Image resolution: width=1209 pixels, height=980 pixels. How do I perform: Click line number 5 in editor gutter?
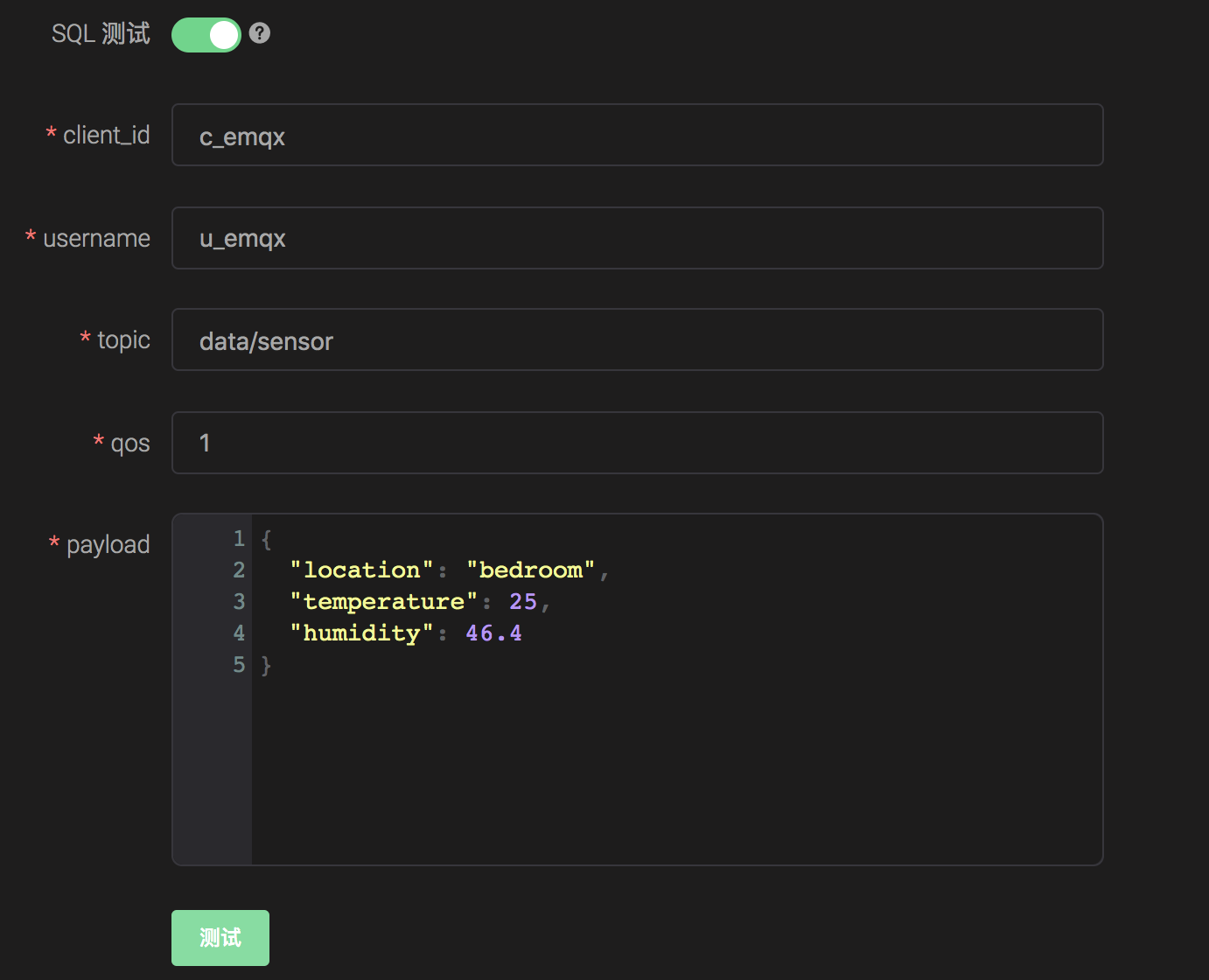click(x=239, y=665)
